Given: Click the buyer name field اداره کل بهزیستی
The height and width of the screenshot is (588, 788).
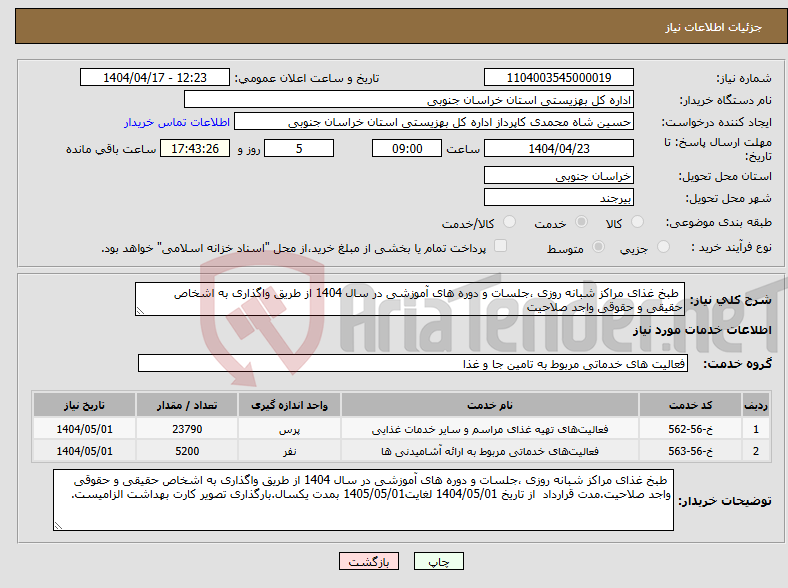Looking at the screenshot, I should tap(409, 100).
